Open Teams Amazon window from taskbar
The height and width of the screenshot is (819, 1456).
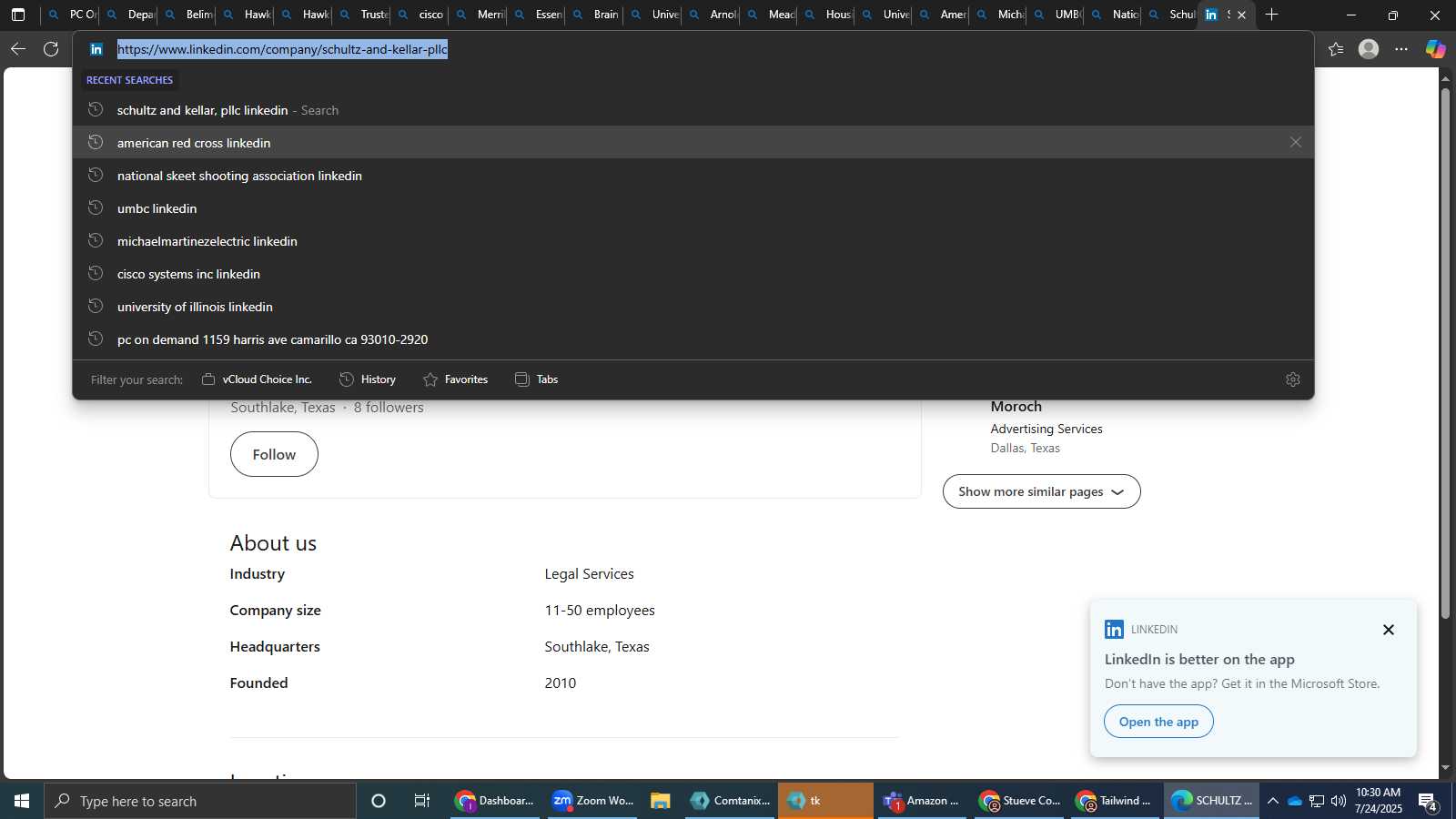(922, 801)
